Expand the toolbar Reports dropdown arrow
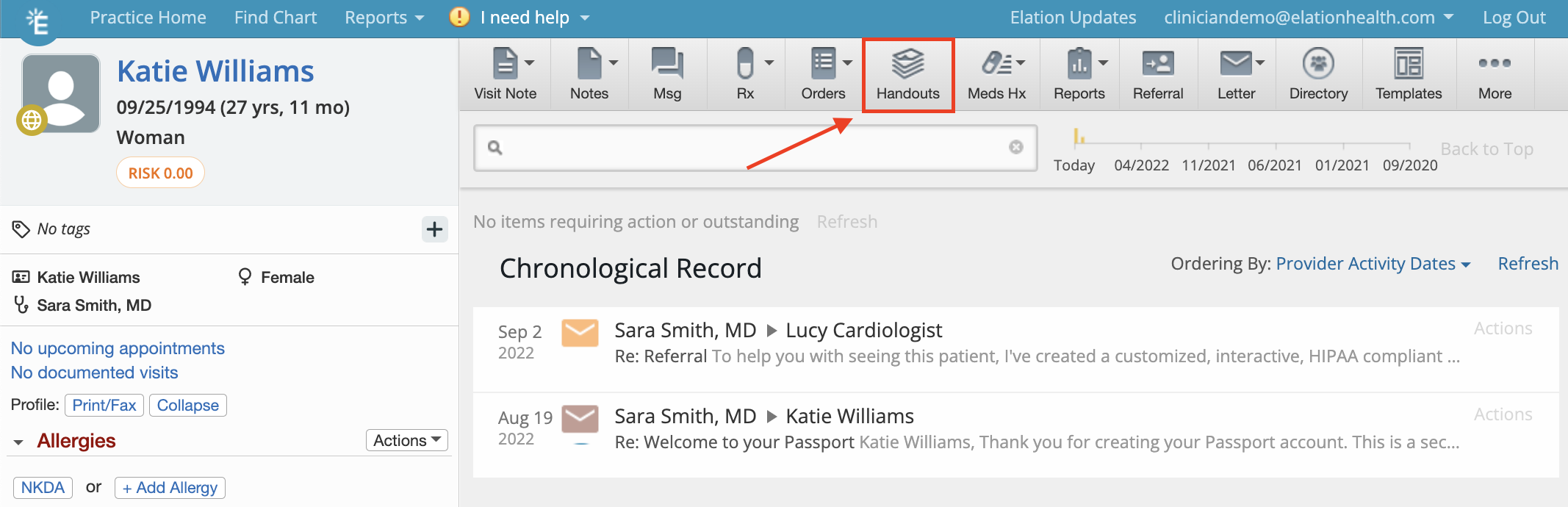Screen dimensions: 1568x507 1104,63
